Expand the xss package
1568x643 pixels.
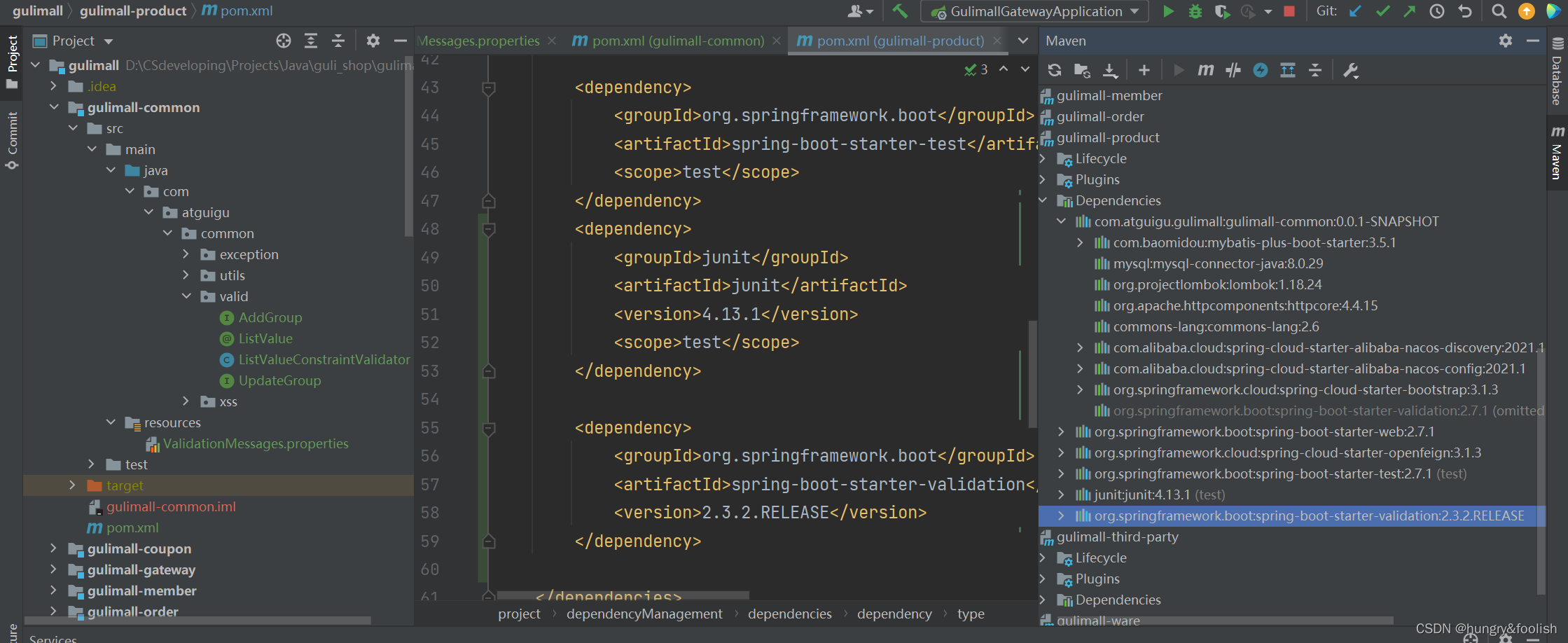[186, 401]
